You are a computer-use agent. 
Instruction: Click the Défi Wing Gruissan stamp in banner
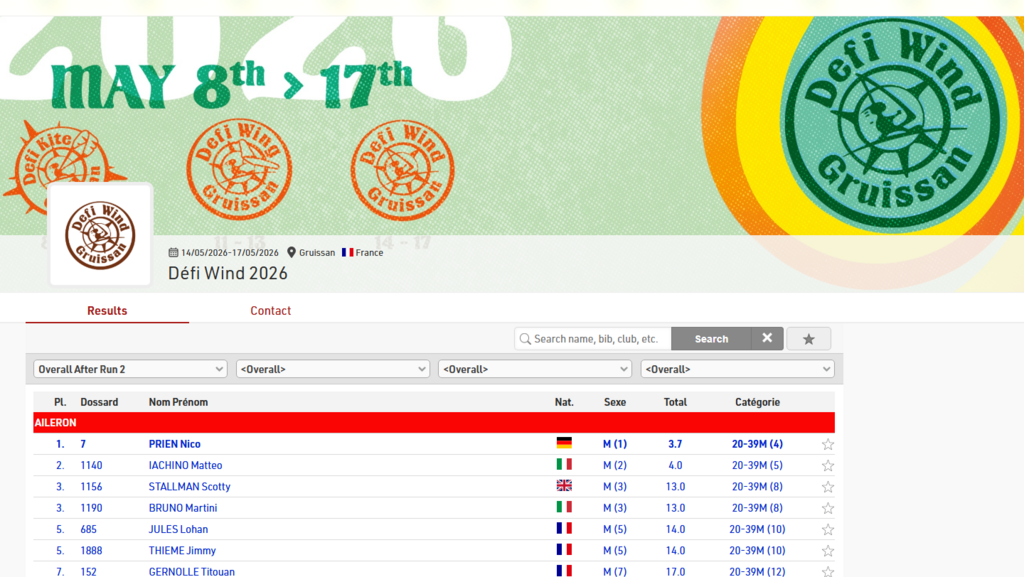pyautogui.click(x=239, y=169)
